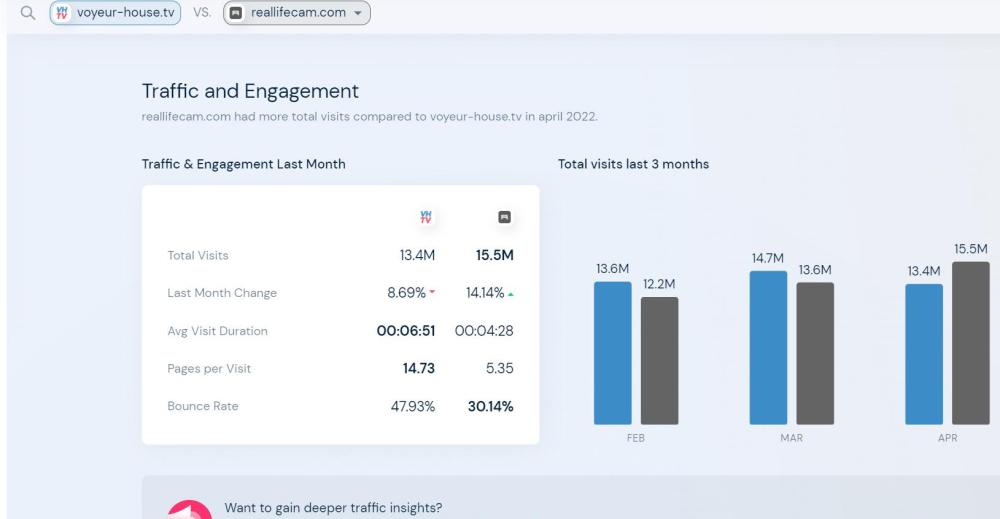Click the gray FEB bar labeled 12.2M
The image size is (1000, 519).
[x=659, y=360]
